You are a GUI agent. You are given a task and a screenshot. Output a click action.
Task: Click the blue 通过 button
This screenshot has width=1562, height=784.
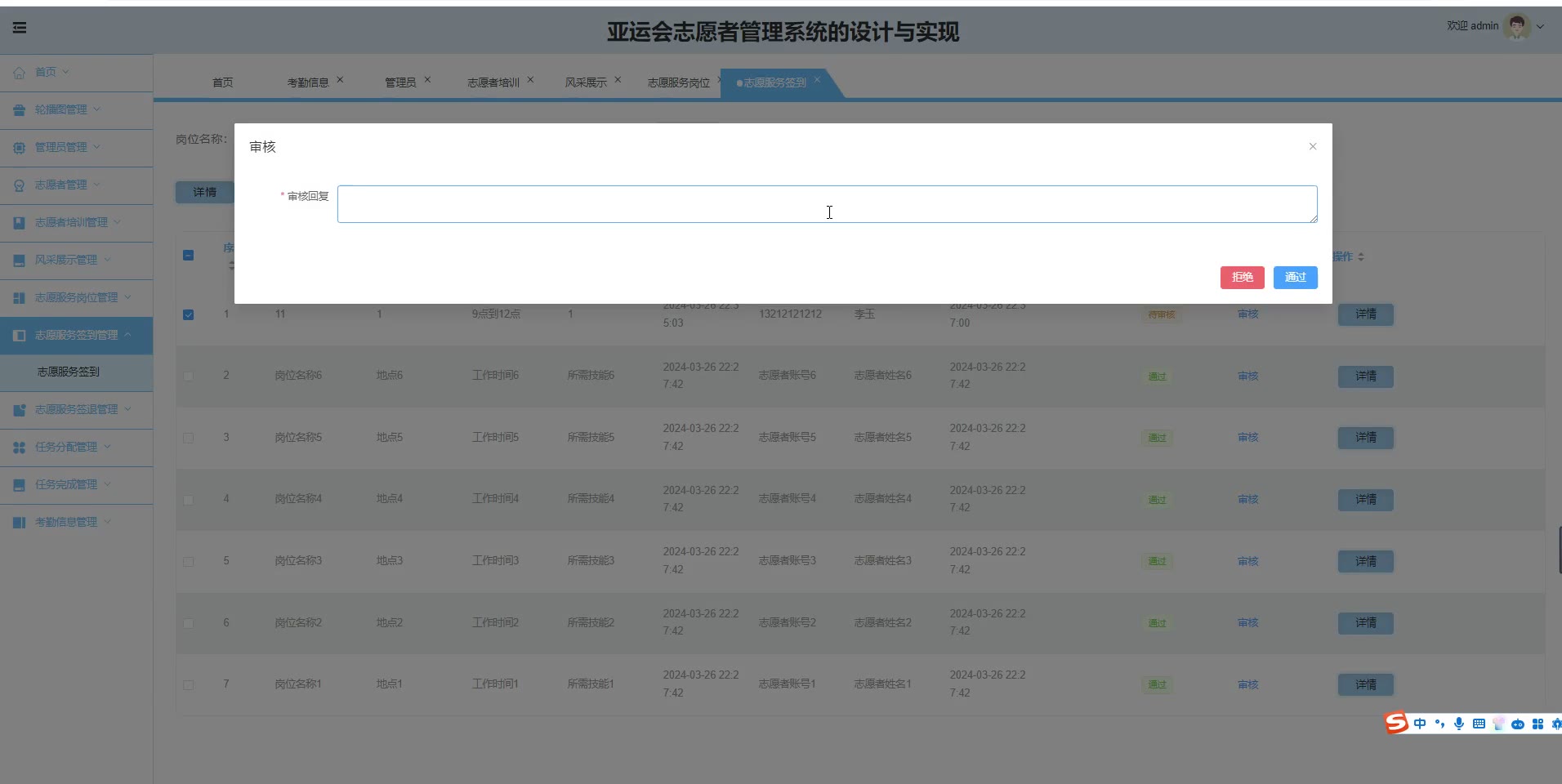1296,278
